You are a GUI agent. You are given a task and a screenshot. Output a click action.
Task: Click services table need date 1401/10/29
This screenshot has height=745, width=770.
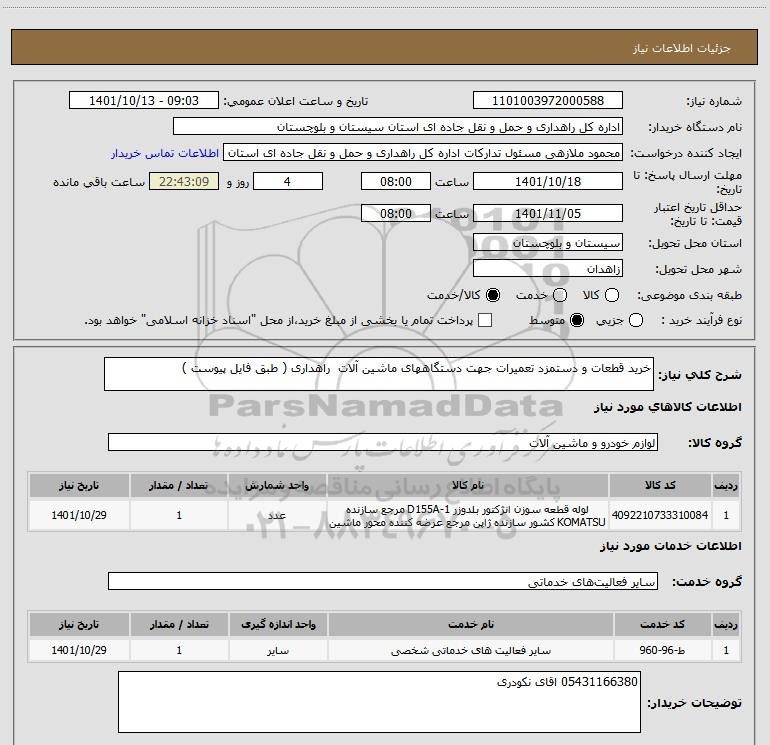pyautogui.click(x=79, y=650)
